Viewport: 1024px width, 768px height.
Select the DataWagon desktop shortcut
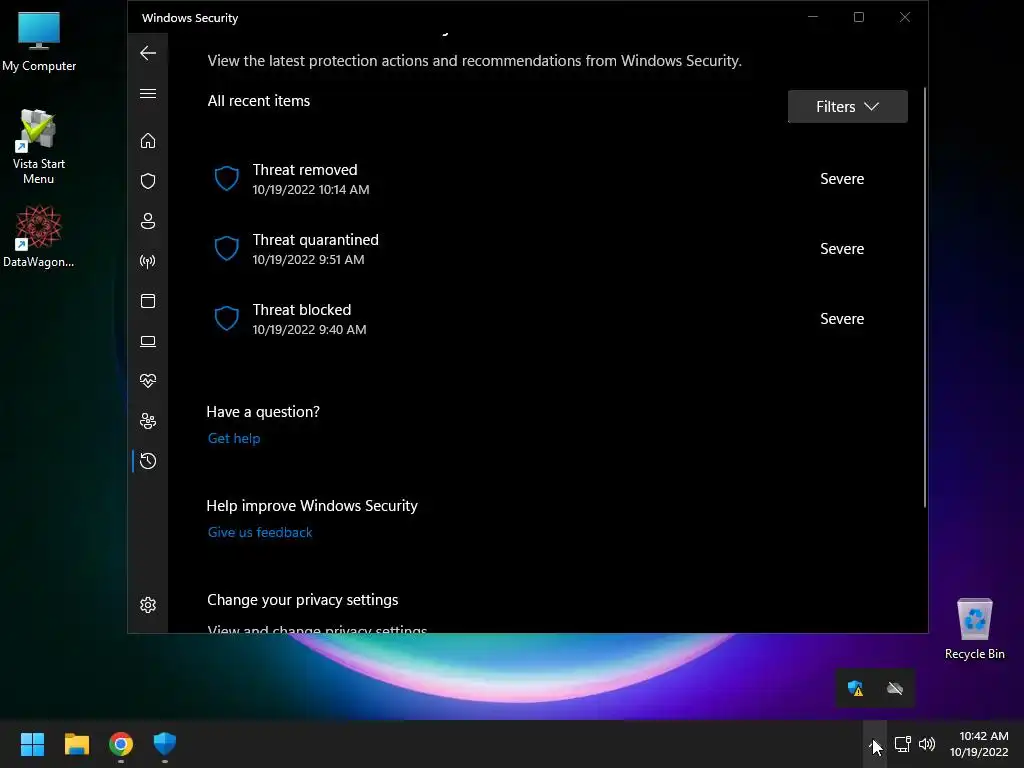coord(39,236)
